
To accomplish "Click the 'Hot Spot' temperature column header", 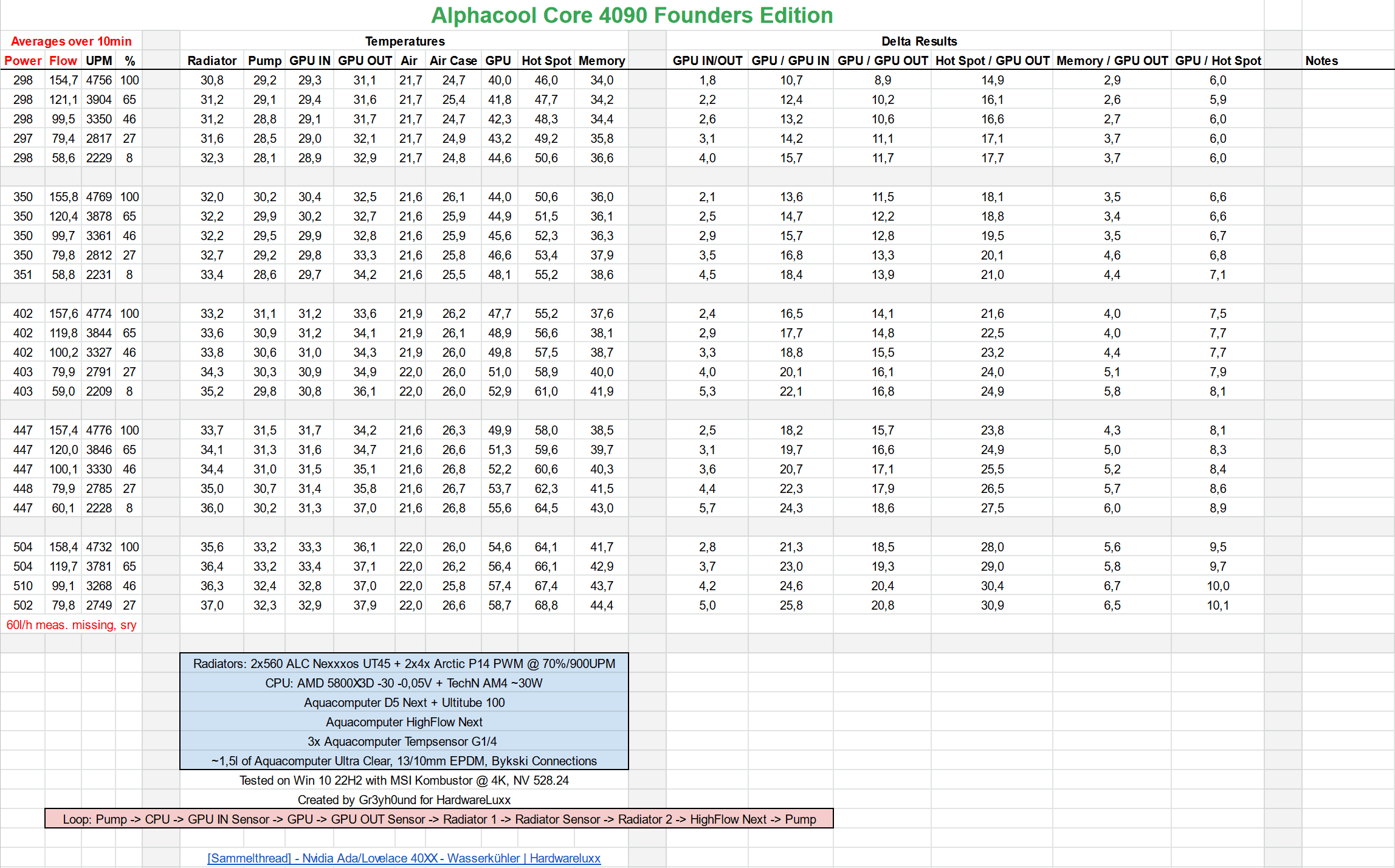I will click(x=546, y=61).
